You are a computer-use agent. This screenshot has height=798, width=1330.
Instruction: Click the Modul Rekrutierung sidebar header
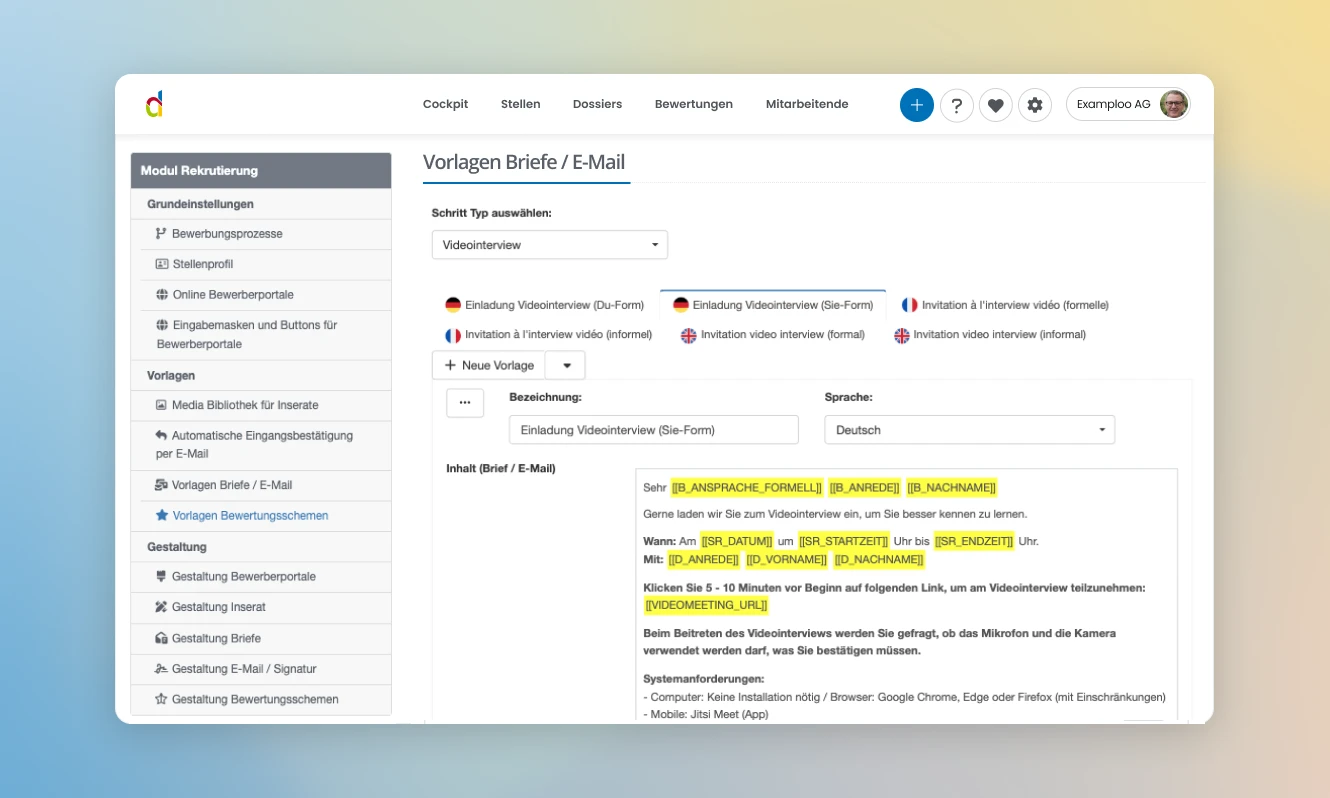[261, 171]
